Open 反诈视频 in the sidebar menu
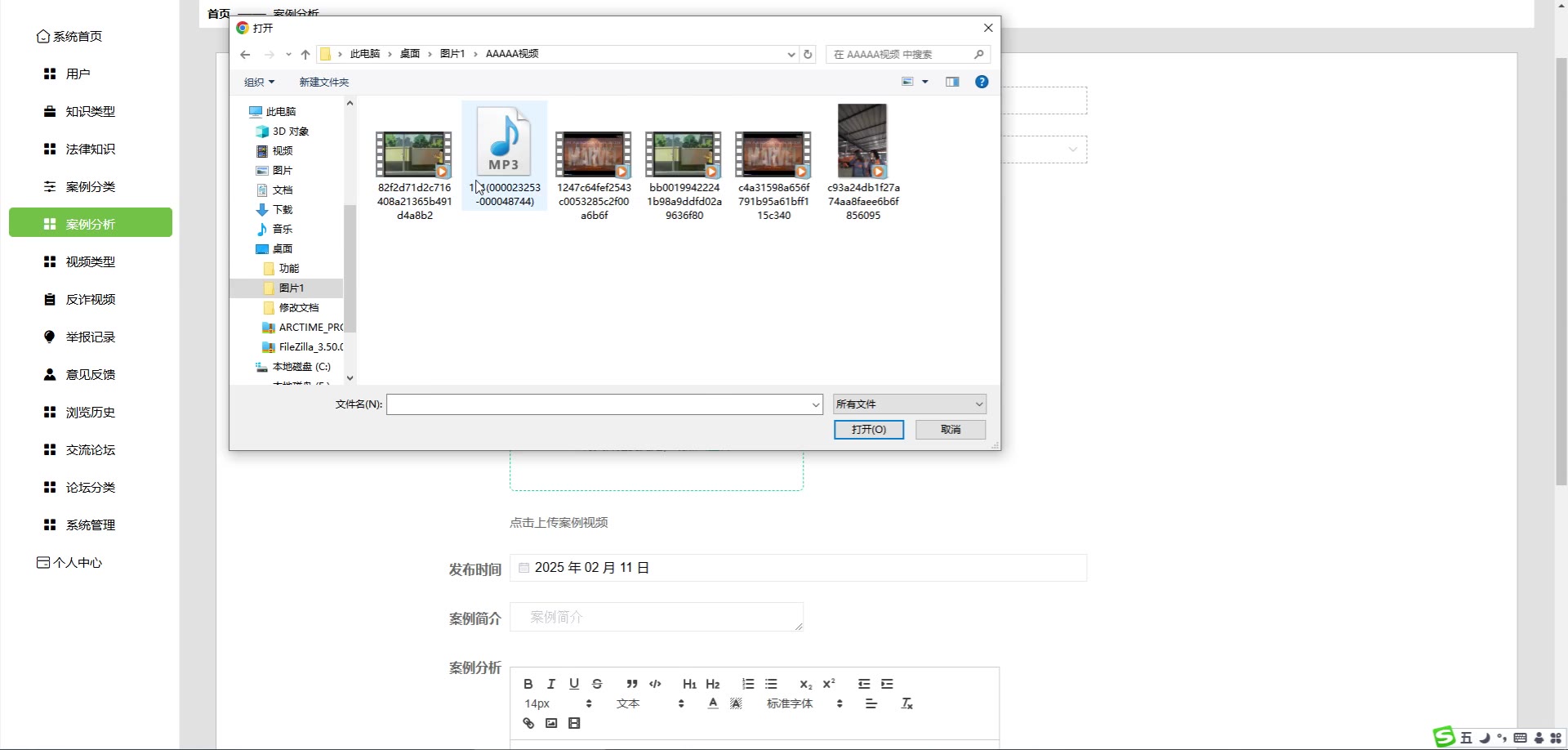Screen dimensions: 1568x750 click(x=91, y=300)
